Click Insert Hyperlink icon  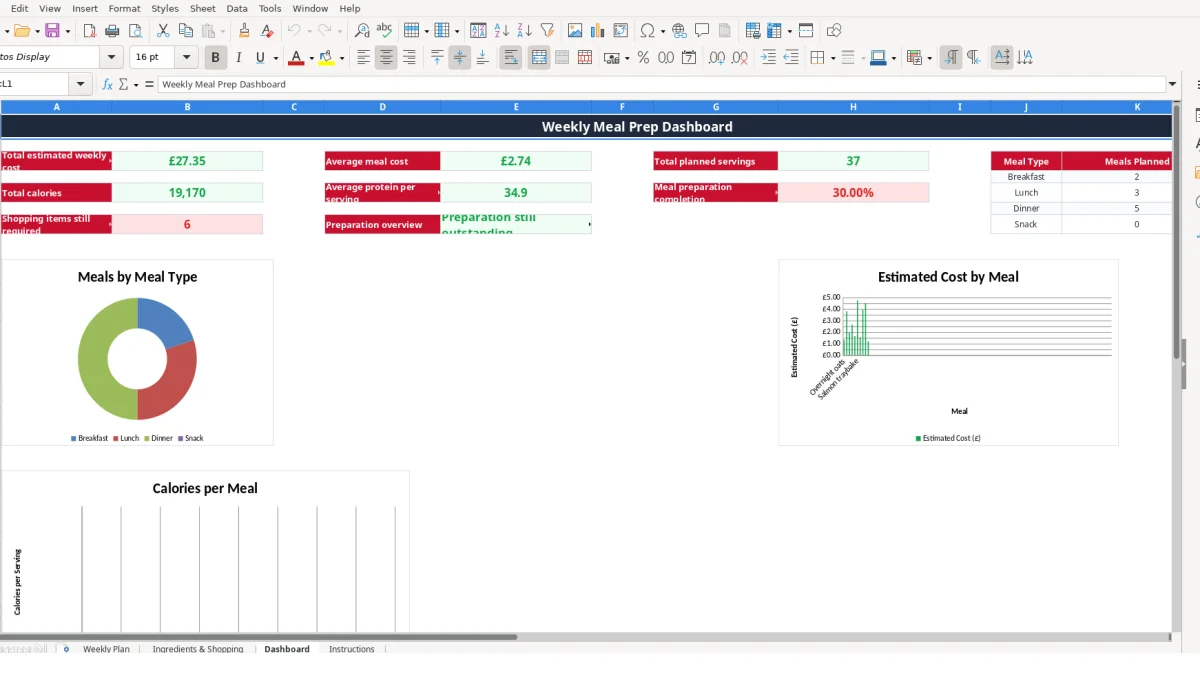pyautogui.click(x=679, y=31)
